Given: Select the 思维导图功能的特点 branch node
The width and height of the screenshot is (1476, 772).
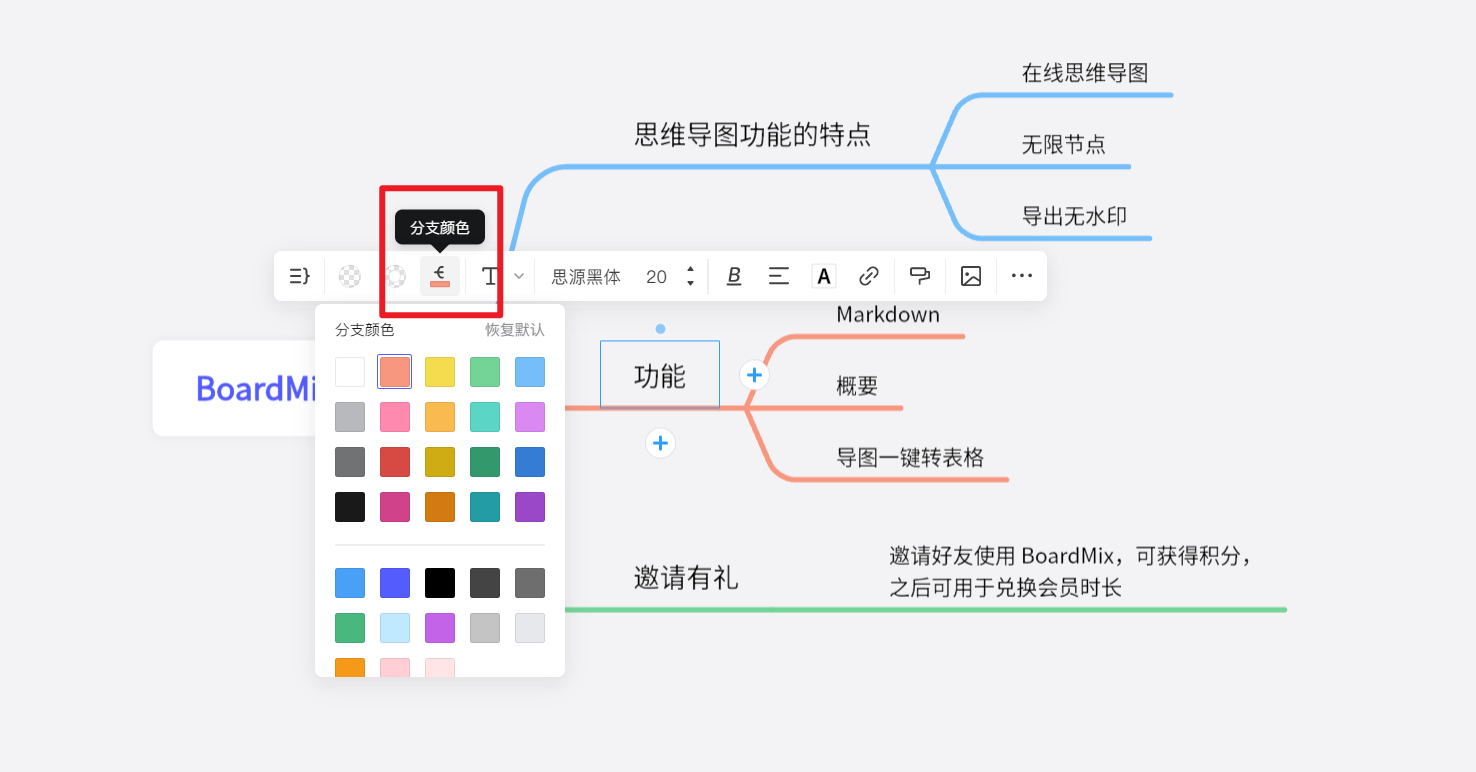Looking at the screenshot, I should 753,134.
